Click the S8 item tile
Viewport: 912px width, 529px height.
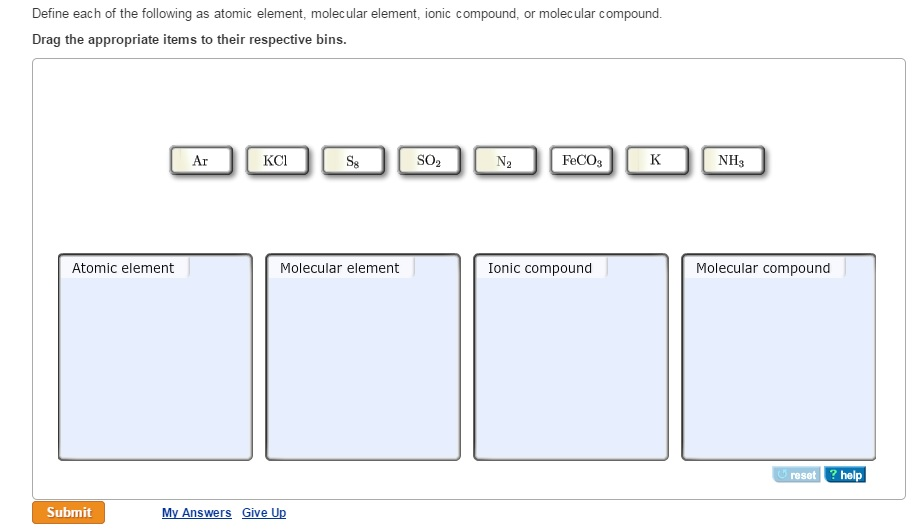[x=353, y=161]
